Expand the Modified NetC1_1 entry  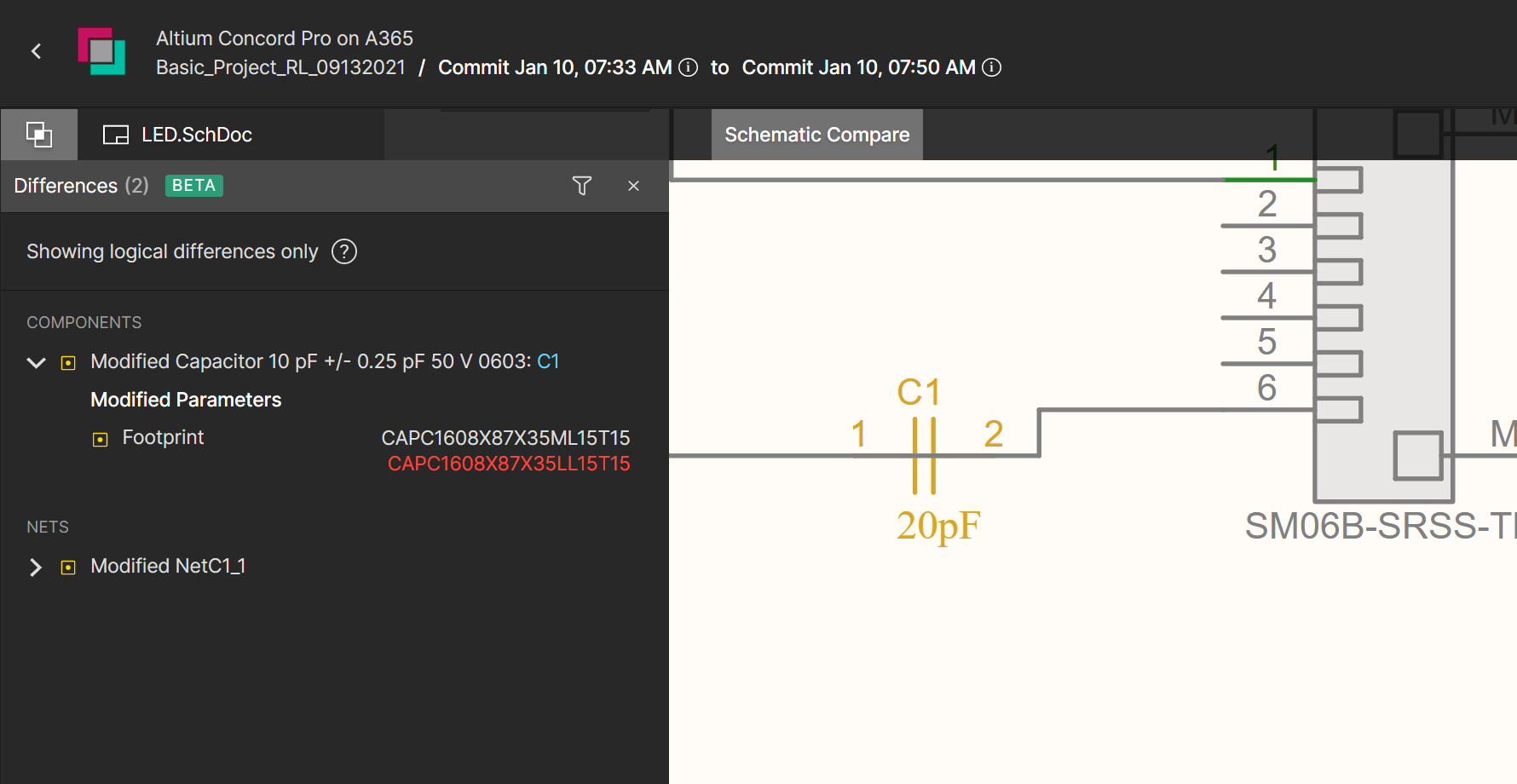point(36,568)
